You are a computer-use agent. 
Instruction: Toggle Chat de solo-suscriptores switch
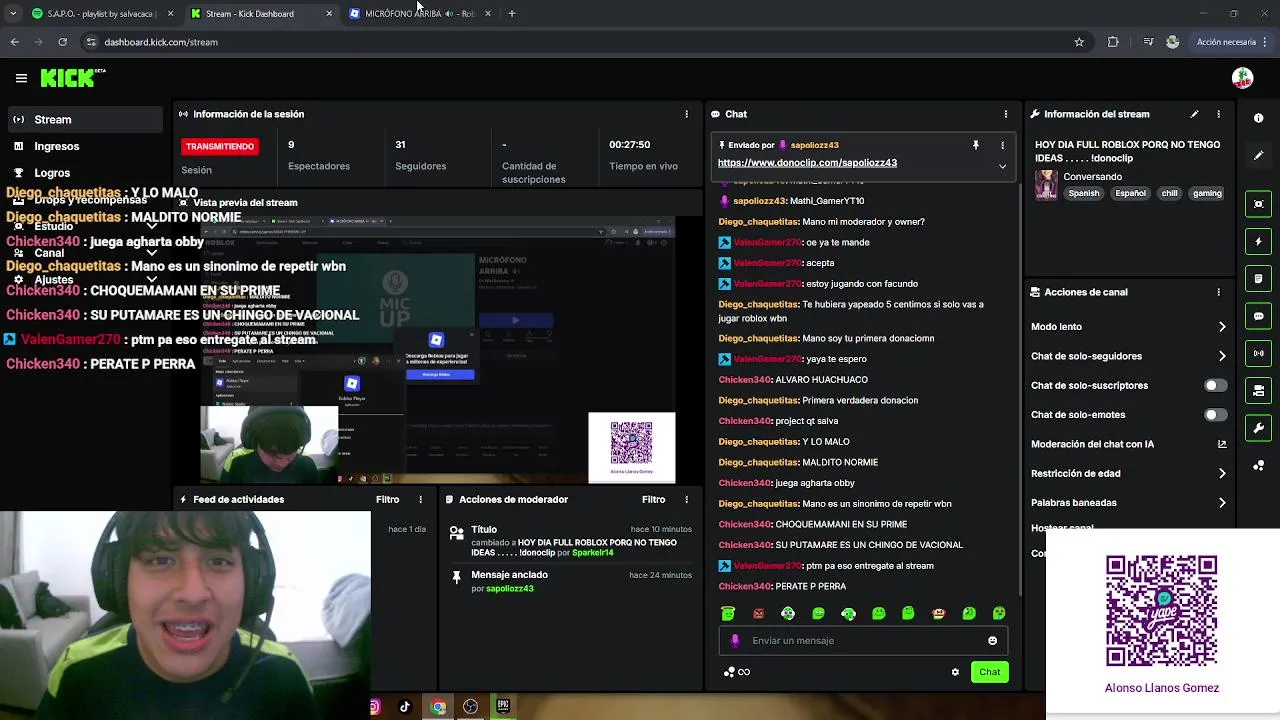click(x=1215, y=385)
